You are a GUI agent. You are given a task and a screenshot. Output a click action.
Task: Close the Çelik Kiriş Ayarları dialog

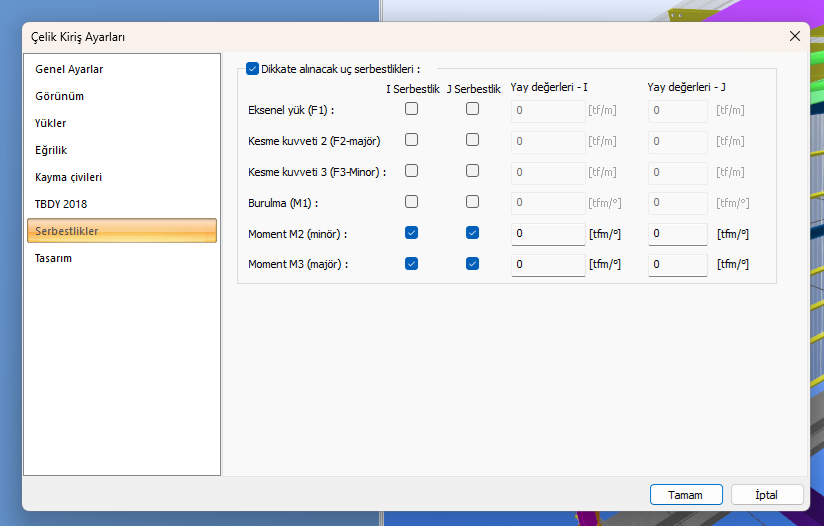[x=795, y=36]
